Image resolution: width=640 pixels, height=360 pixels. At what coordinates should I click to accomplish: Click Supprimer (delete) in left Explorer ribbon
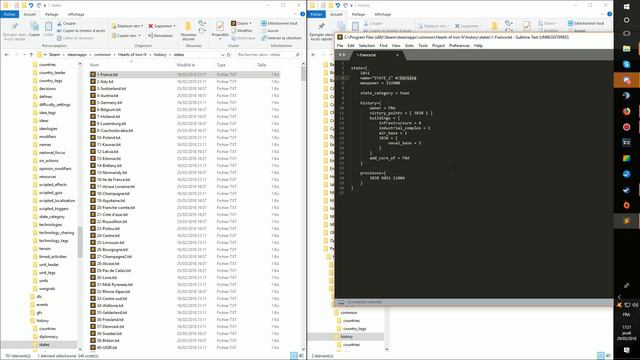(162, 26)
